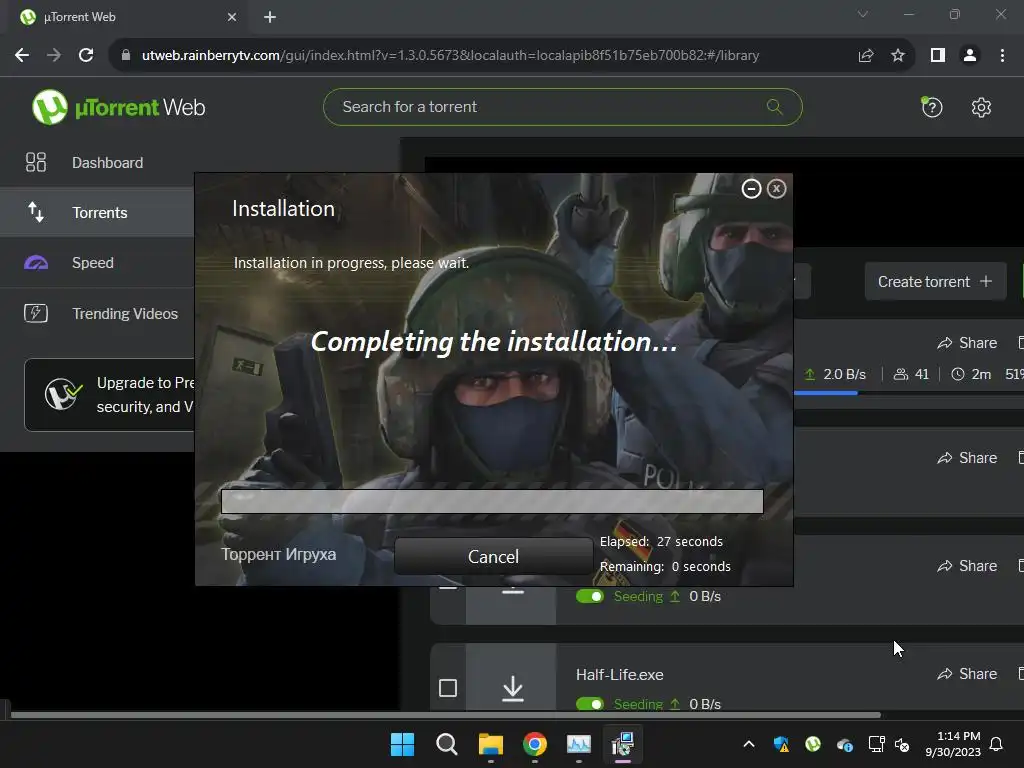Go to Trending Videos
The height and width of the screenshot is (768, 1024).
coord(97,313)
